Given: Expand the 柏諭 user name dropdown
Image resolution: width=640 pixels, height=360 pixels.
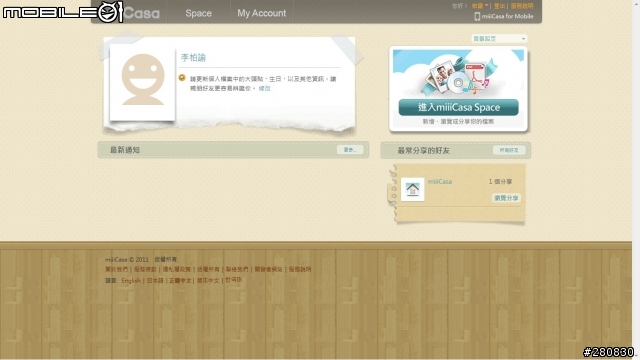Looking at the screenshot, I should click(480, 6).
